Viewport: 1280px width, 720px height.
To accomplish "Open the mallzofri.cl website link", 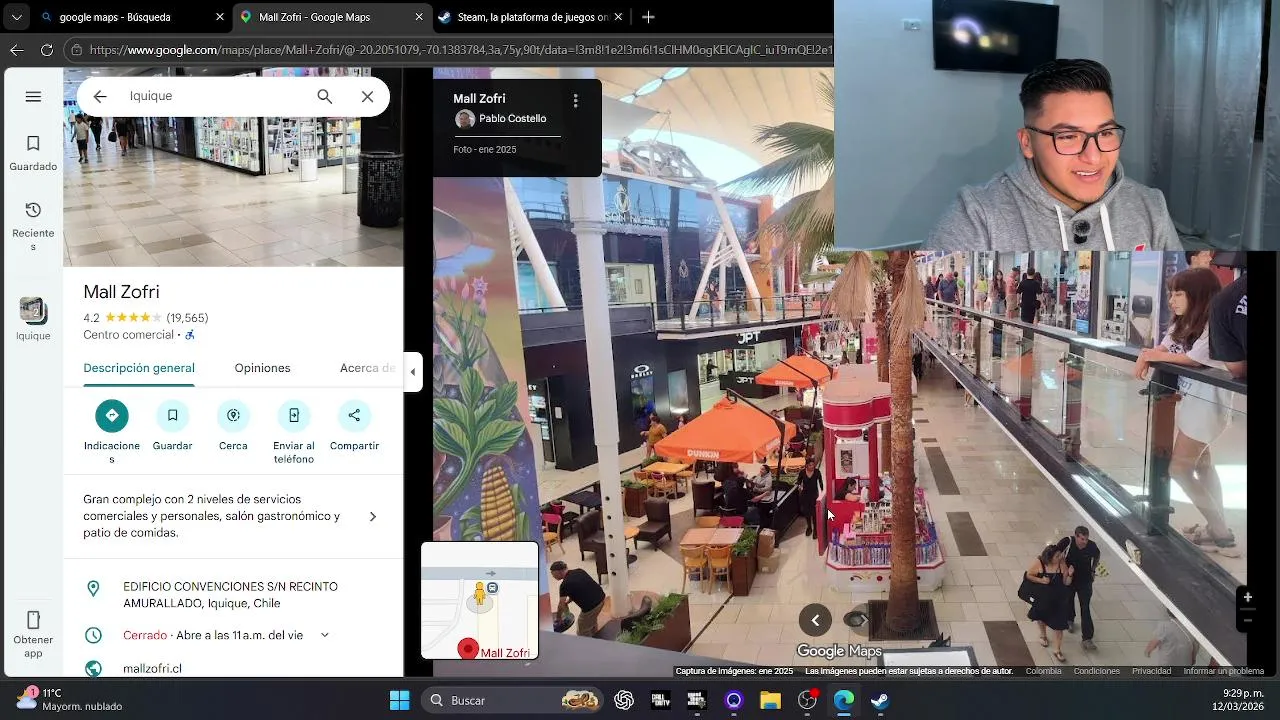I will [x=152, y=668].
